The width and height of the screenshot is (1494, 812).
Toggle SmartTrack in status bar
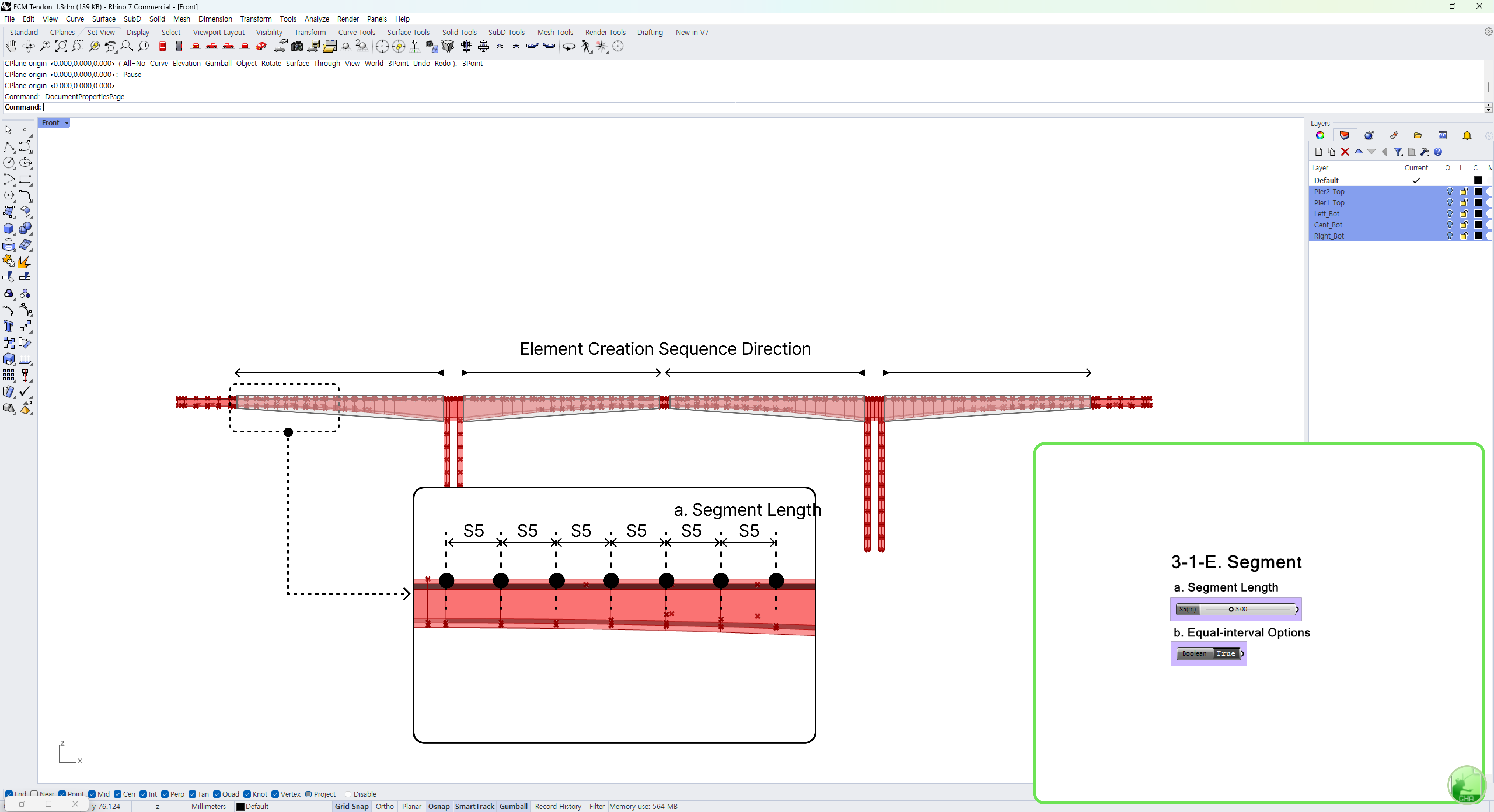(474, 806)
